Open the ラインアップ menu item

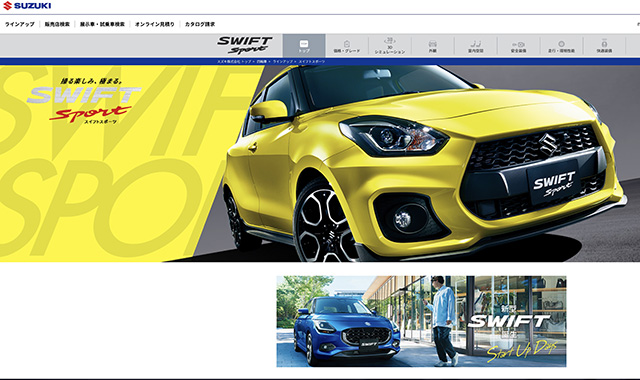pos(20,24)
